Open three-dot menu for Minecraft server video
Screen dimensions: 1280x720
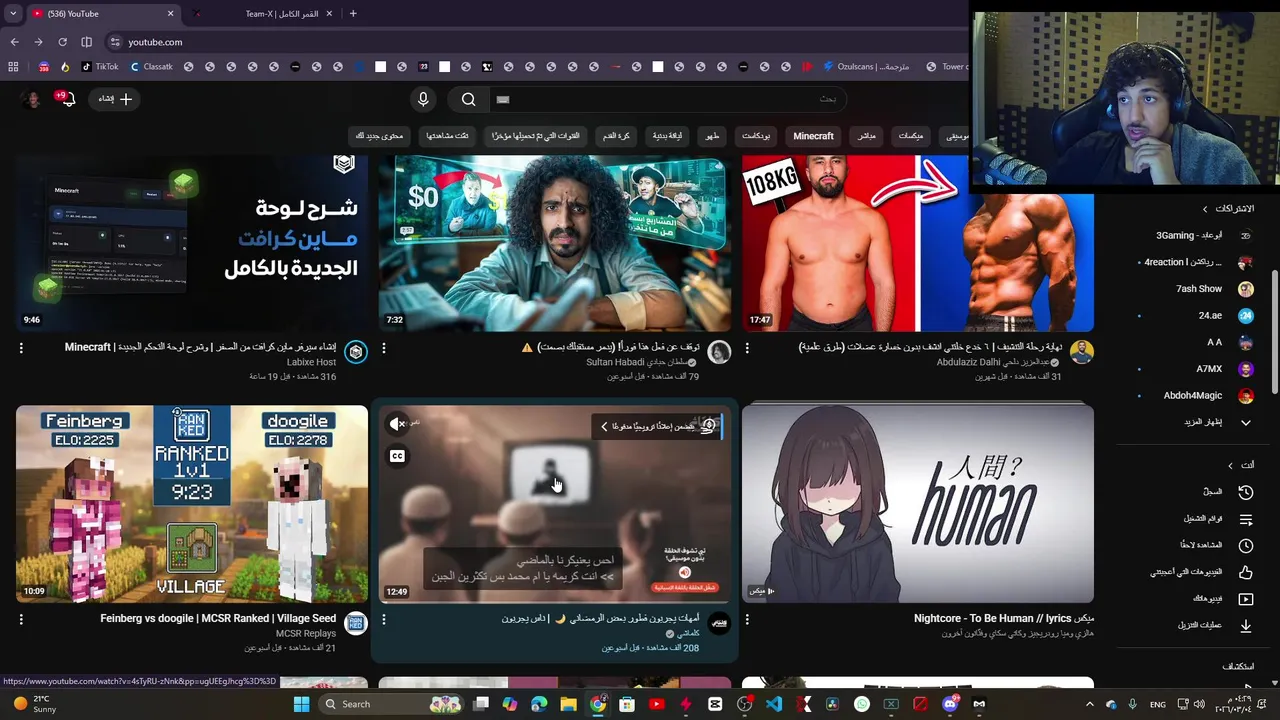click(x=21, y=348)
